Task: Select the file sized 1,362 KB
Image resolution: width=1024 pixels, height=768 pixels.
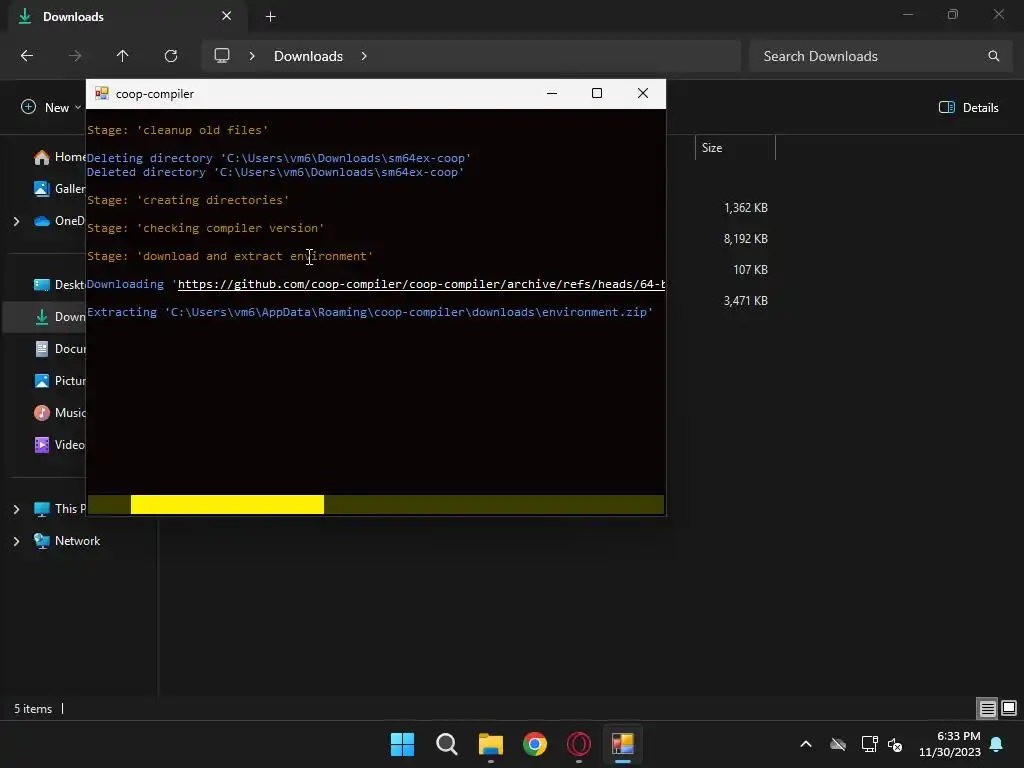Action: click(746, 208)
